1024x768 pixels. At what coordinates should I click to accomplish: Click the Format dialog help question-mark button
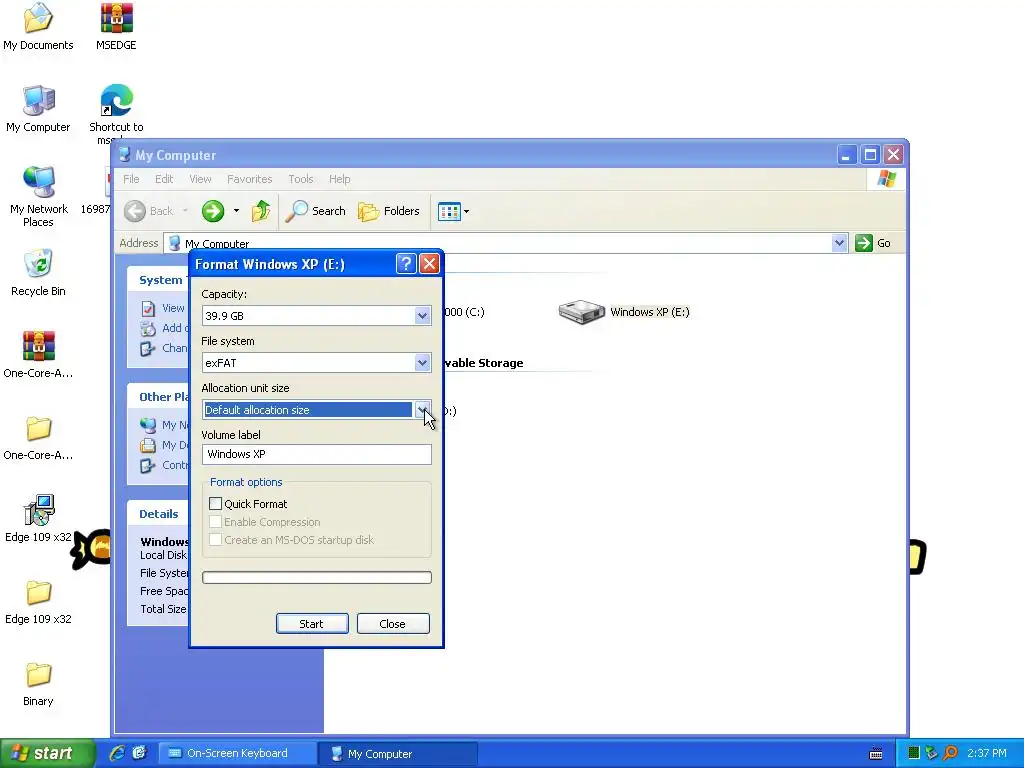(x=406, y=264)
